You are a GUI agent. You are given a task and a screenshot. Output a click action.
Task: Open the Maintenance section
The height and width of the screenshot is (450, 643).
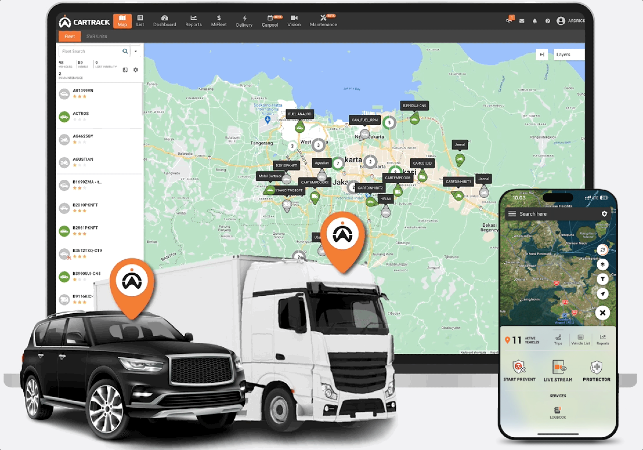tap(324, 21)
